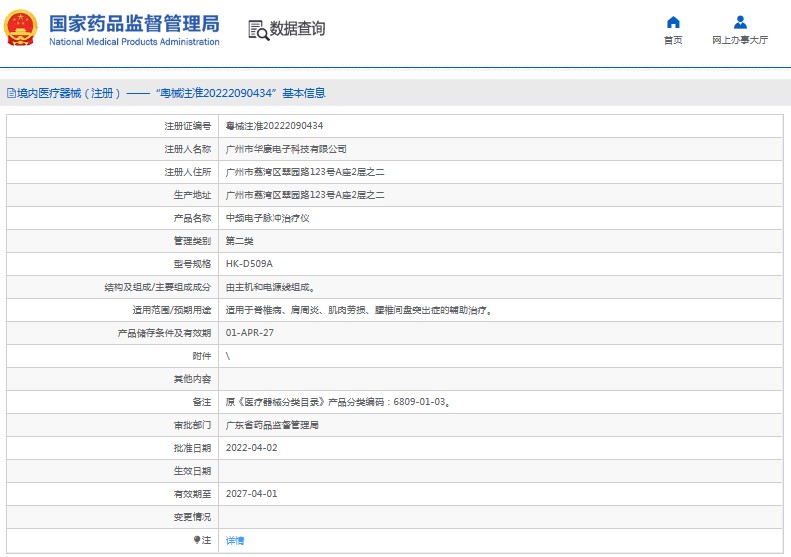Select 广东省药品监督管理局 value

coord(272,425)
